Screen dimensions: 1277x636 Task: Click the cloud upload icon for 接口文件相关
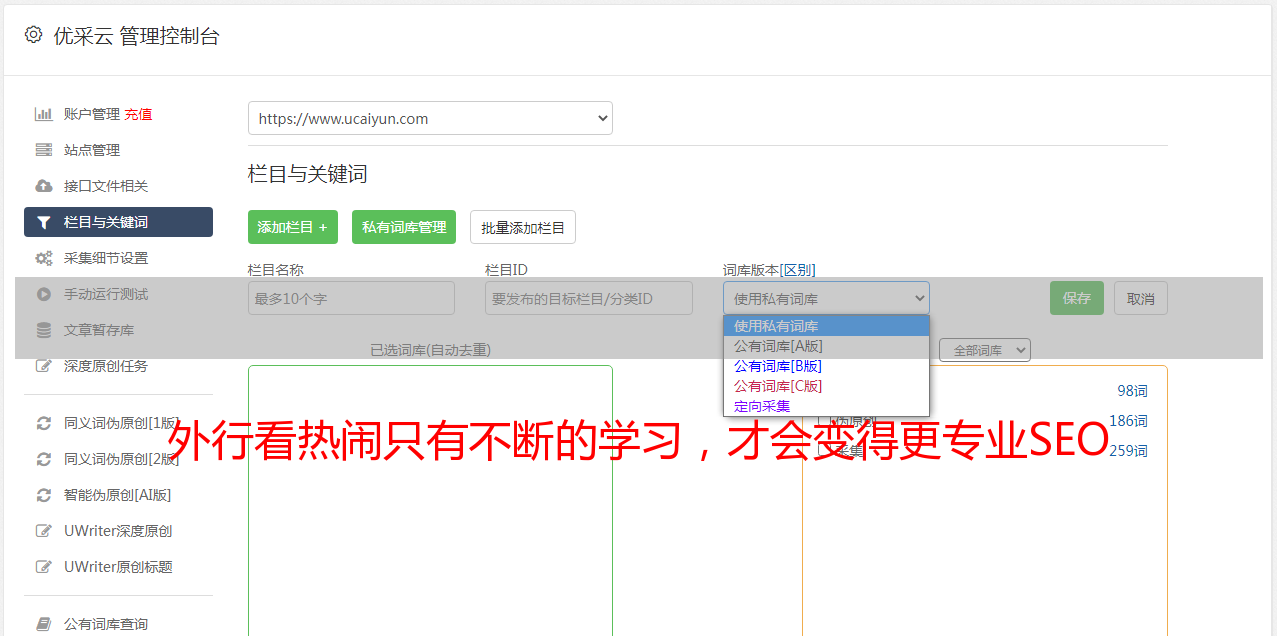coord(43,186)
